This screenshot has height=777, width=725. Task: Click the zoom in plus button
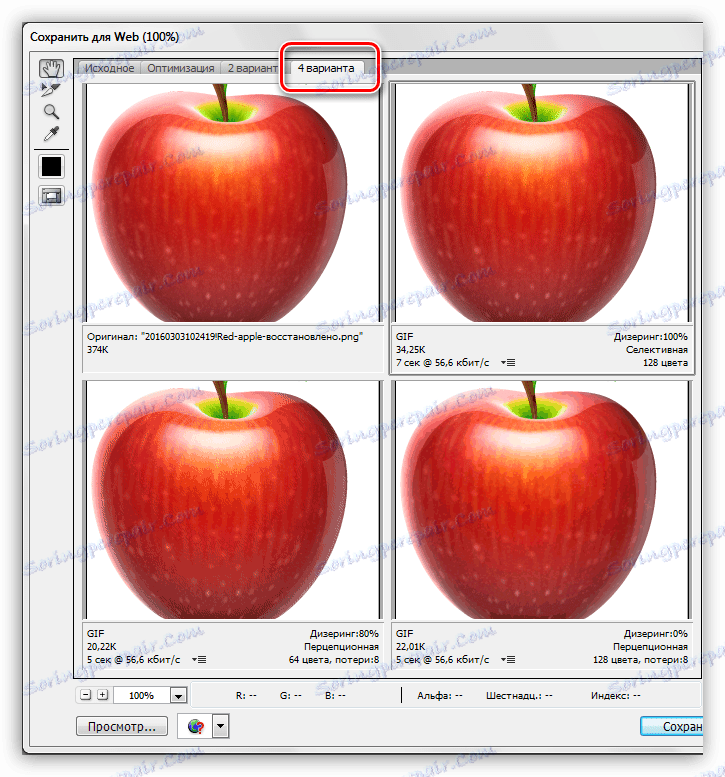tap(102, 695)
